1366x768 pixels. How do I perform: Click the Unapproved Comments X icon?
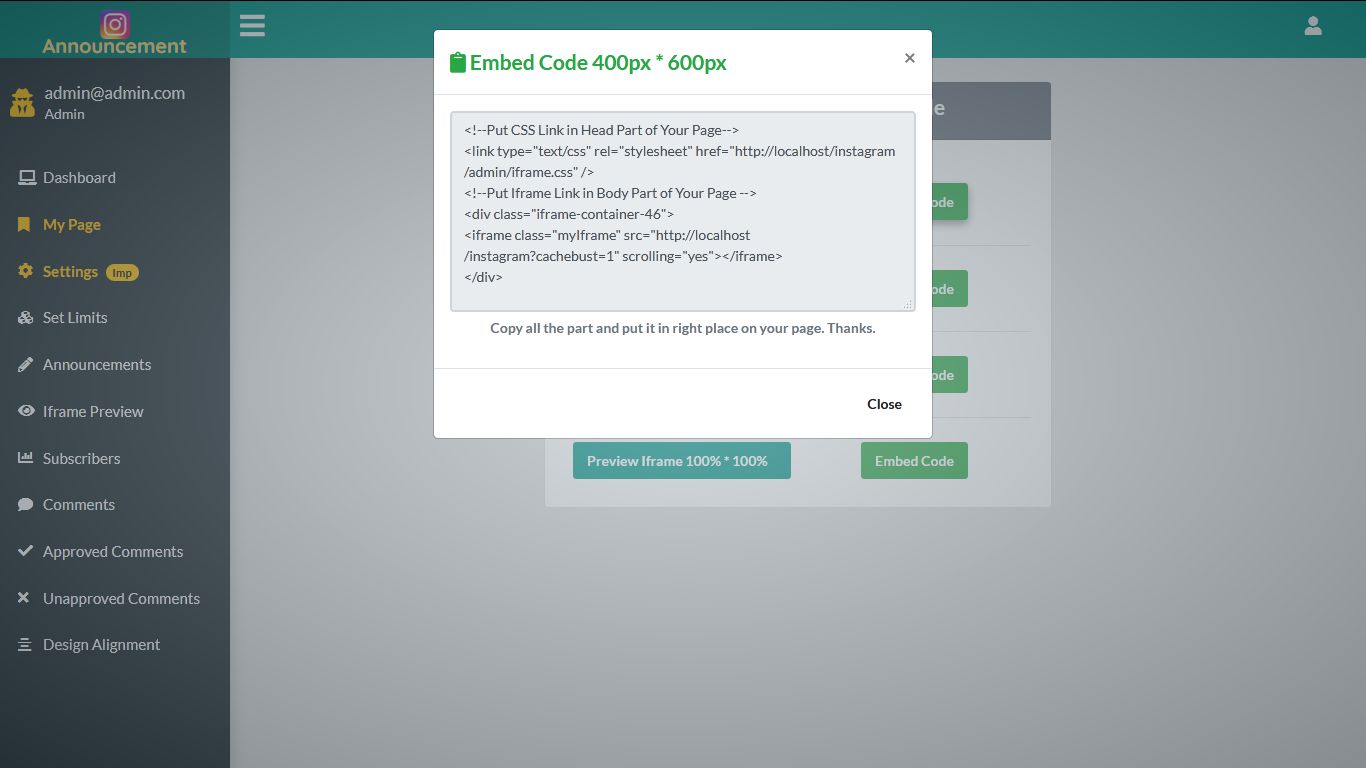coord(24,598)
